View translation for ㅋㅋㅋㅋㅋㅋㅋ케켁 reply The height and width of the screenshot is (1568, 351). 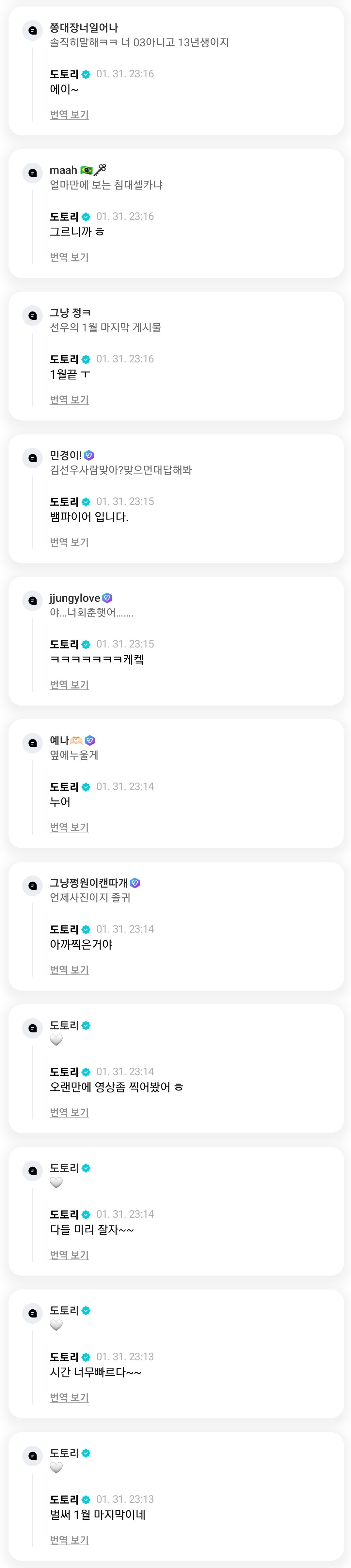69,684
